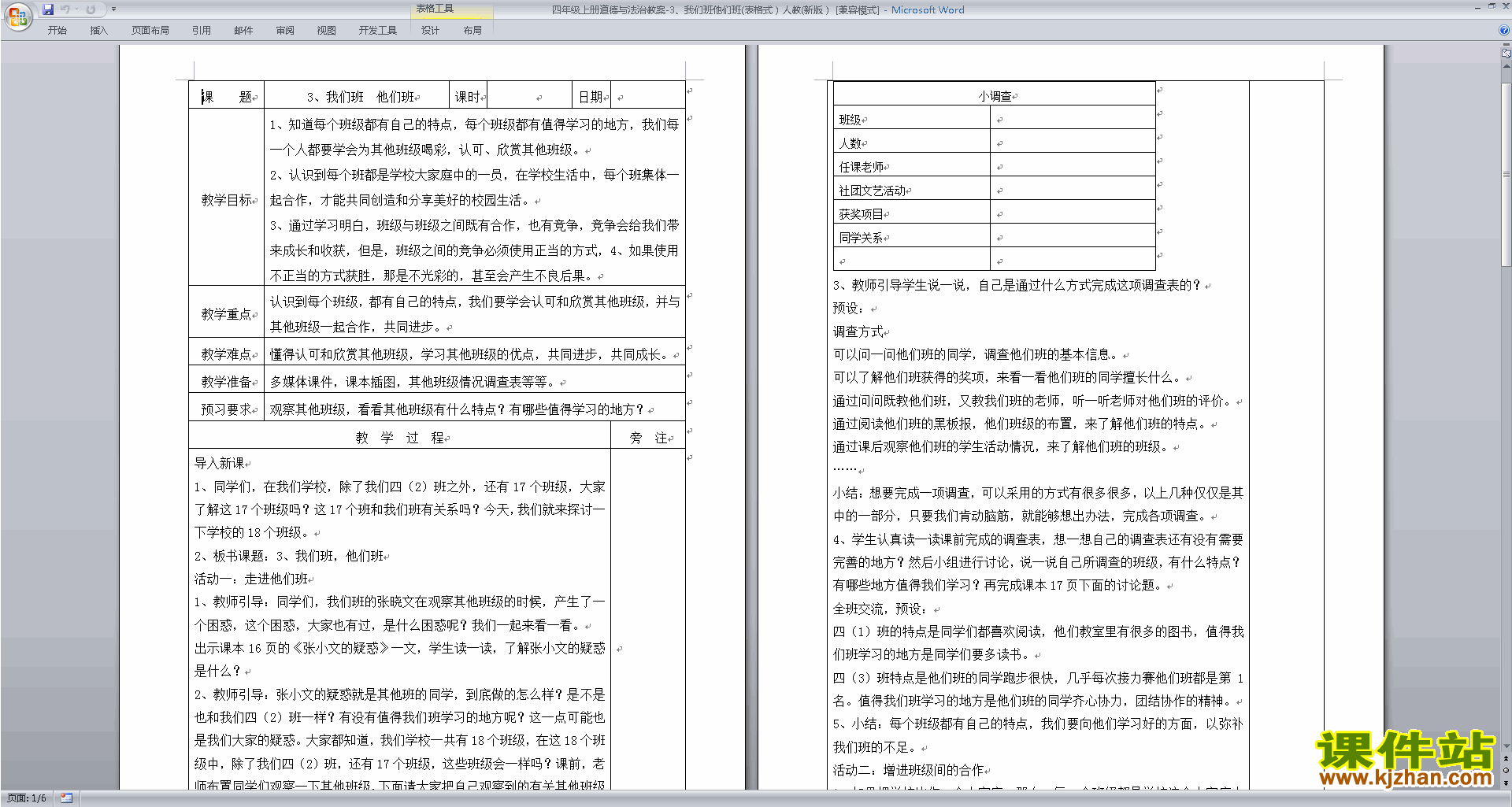Click the 教学难点 row label
Viewport: 1512px width, 807px height.
pos(228,354)
